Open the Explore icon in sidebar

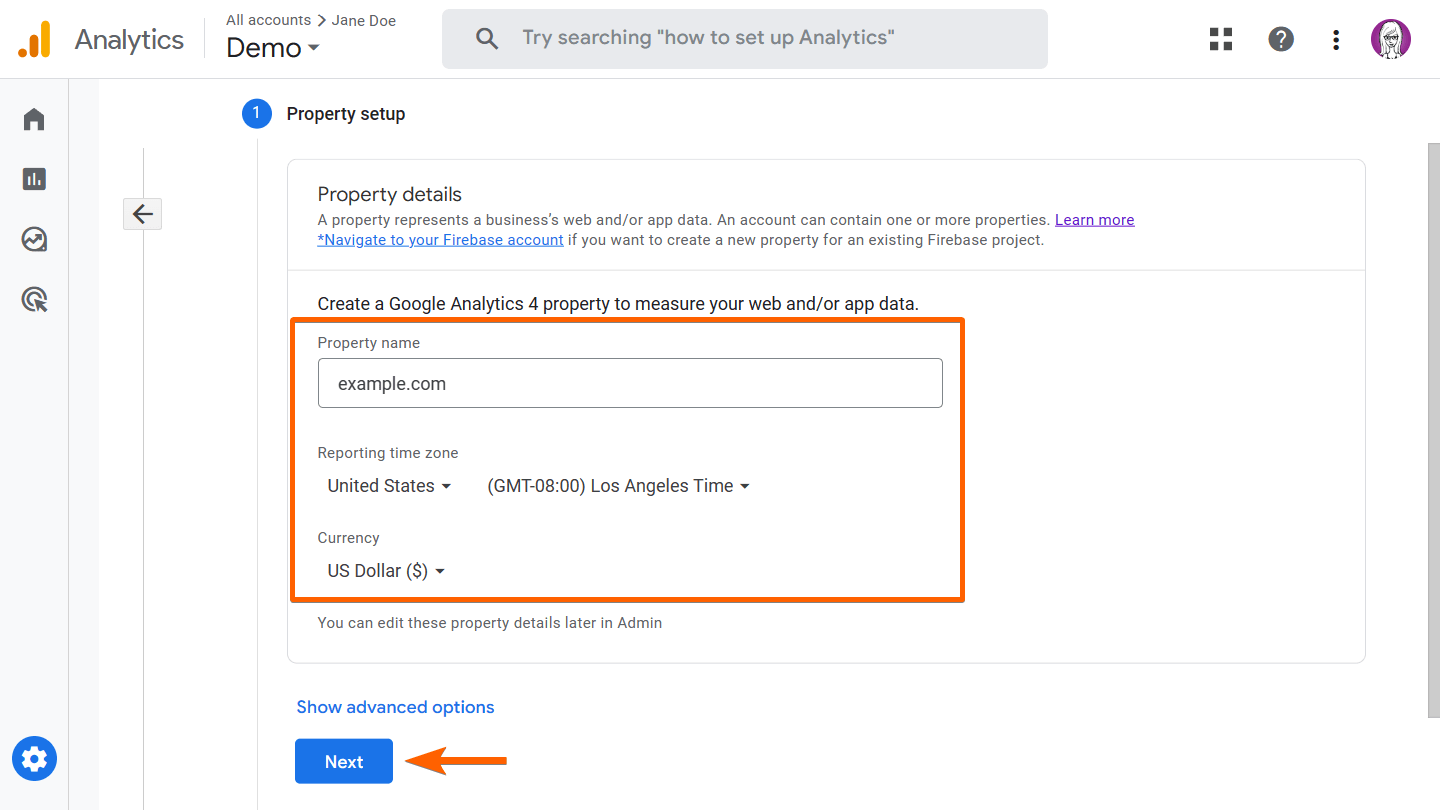(x=34, y=240)
